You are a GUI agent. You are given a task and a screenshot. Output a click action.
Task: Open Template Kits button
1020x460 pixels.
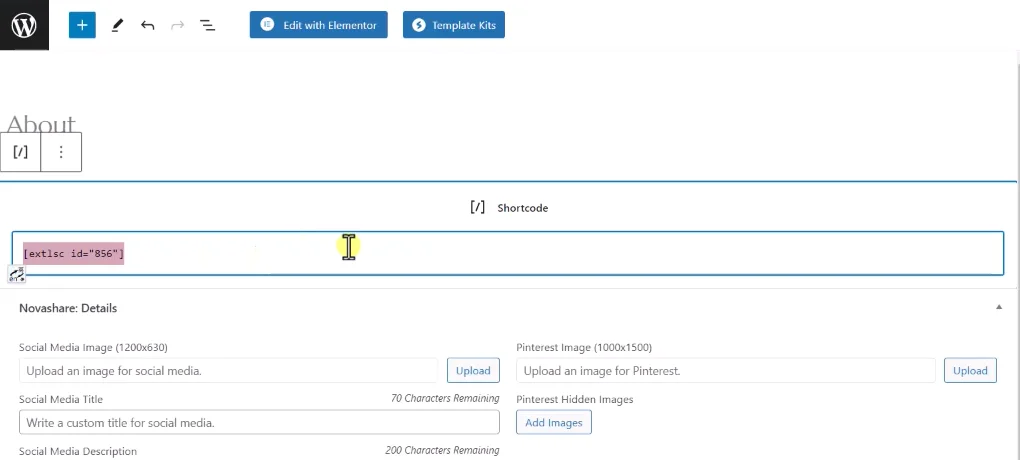[x=453, y=25]
